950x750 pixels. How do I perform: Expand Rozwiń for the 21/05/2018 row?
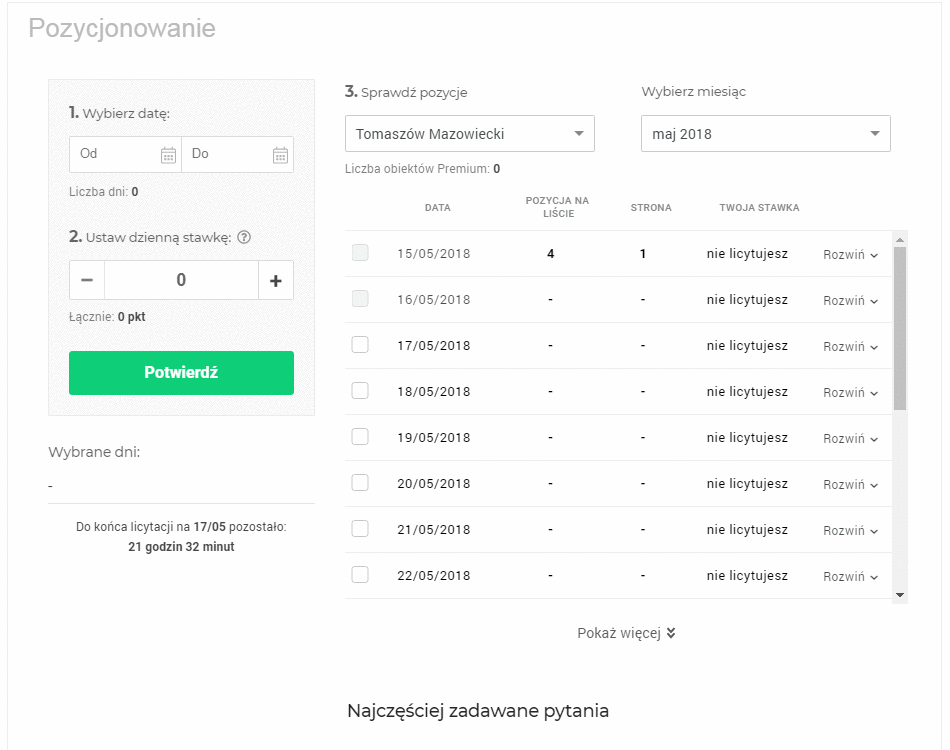click(851, 531)
